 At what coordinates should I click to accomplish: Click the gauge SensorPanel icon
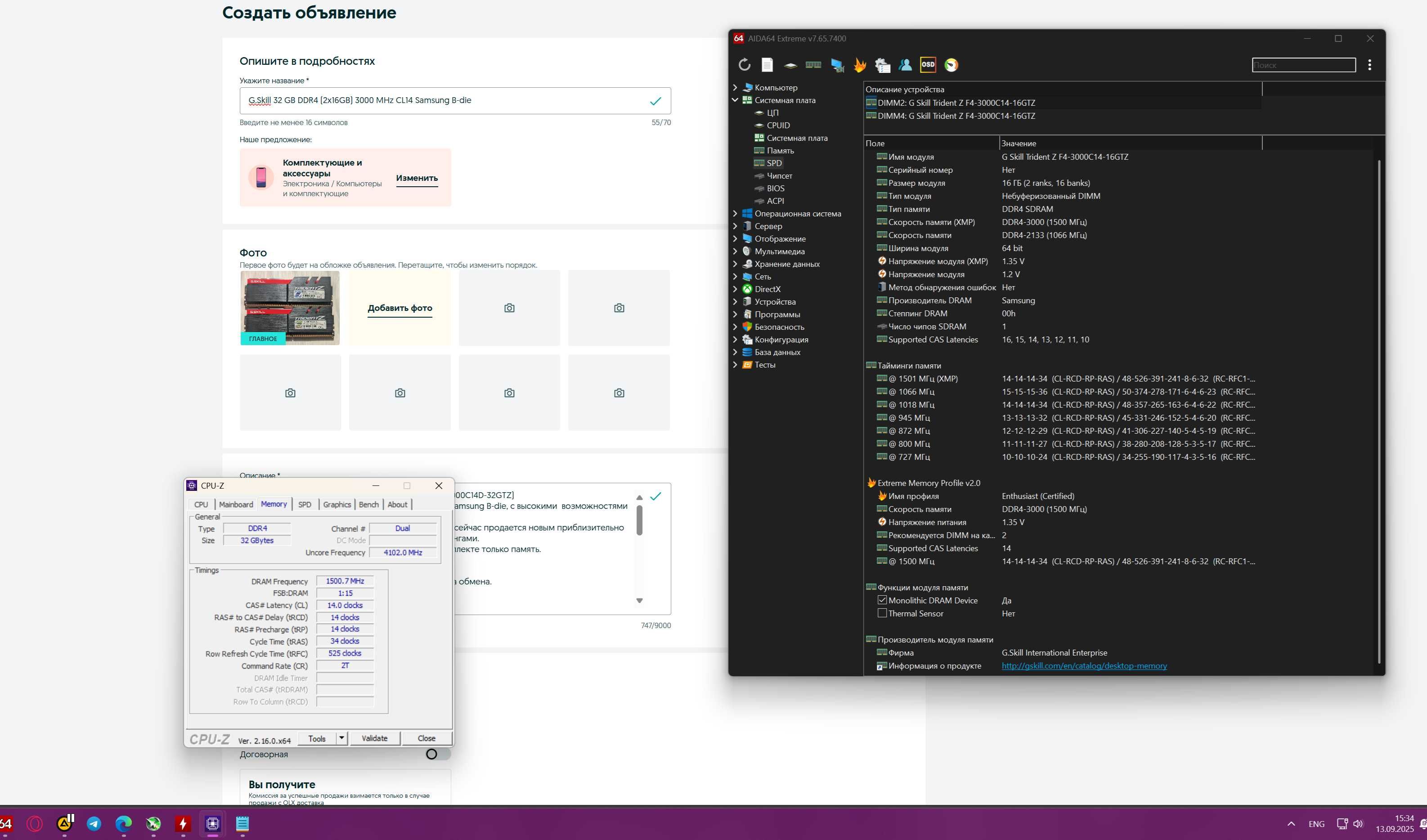pos(951,65)
